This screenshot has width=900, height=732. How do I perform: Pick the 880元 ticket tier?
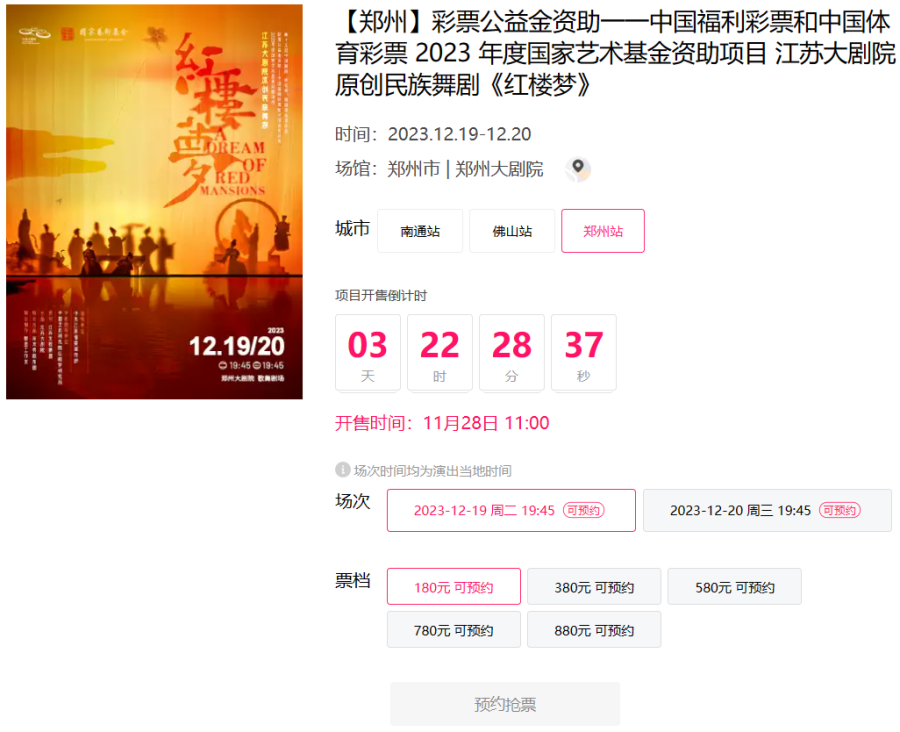click(x=594, y=630)
